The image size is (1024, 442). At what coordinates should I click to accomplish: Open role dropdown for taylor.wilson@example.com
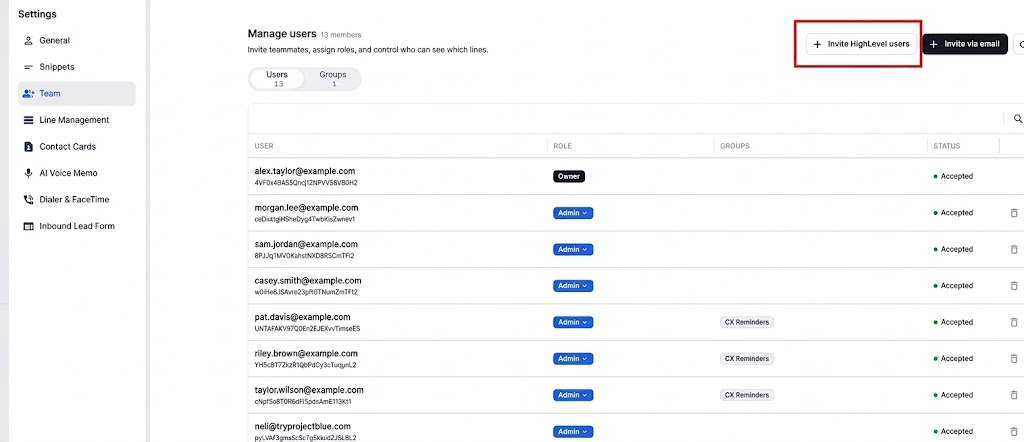tap(573, 395)
